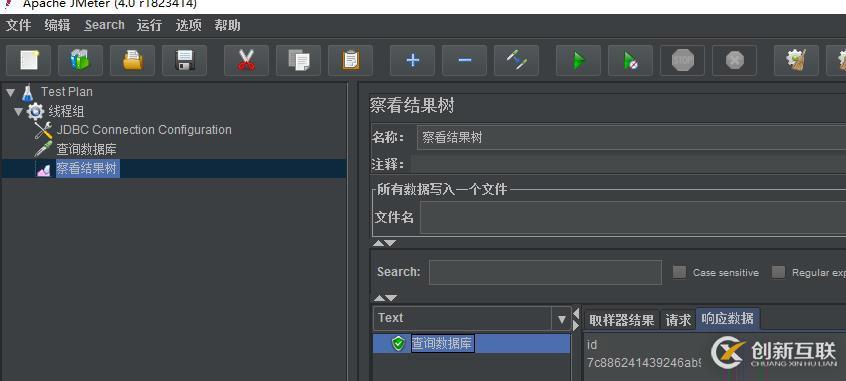This screenshot has height=381, width=846.
Task: Open the 选项 menu
Action: point(188,25)
